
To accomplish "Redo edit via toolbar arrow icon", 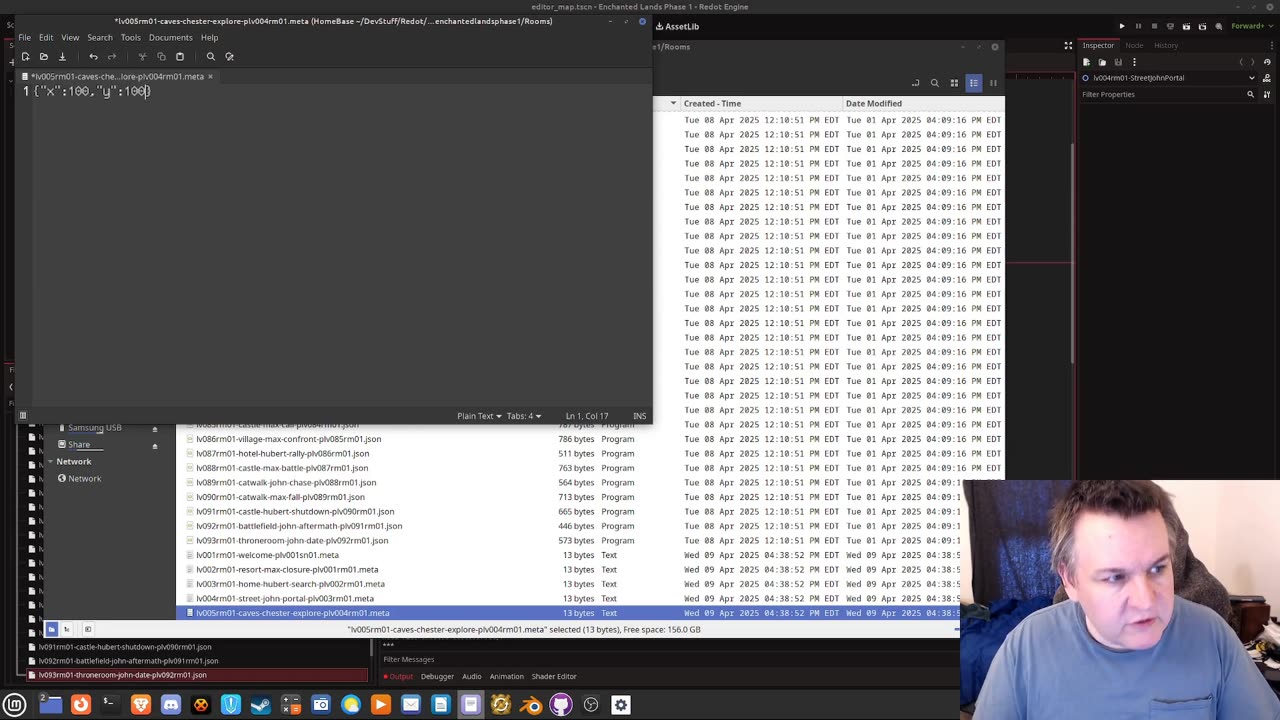I will point(112,56).
